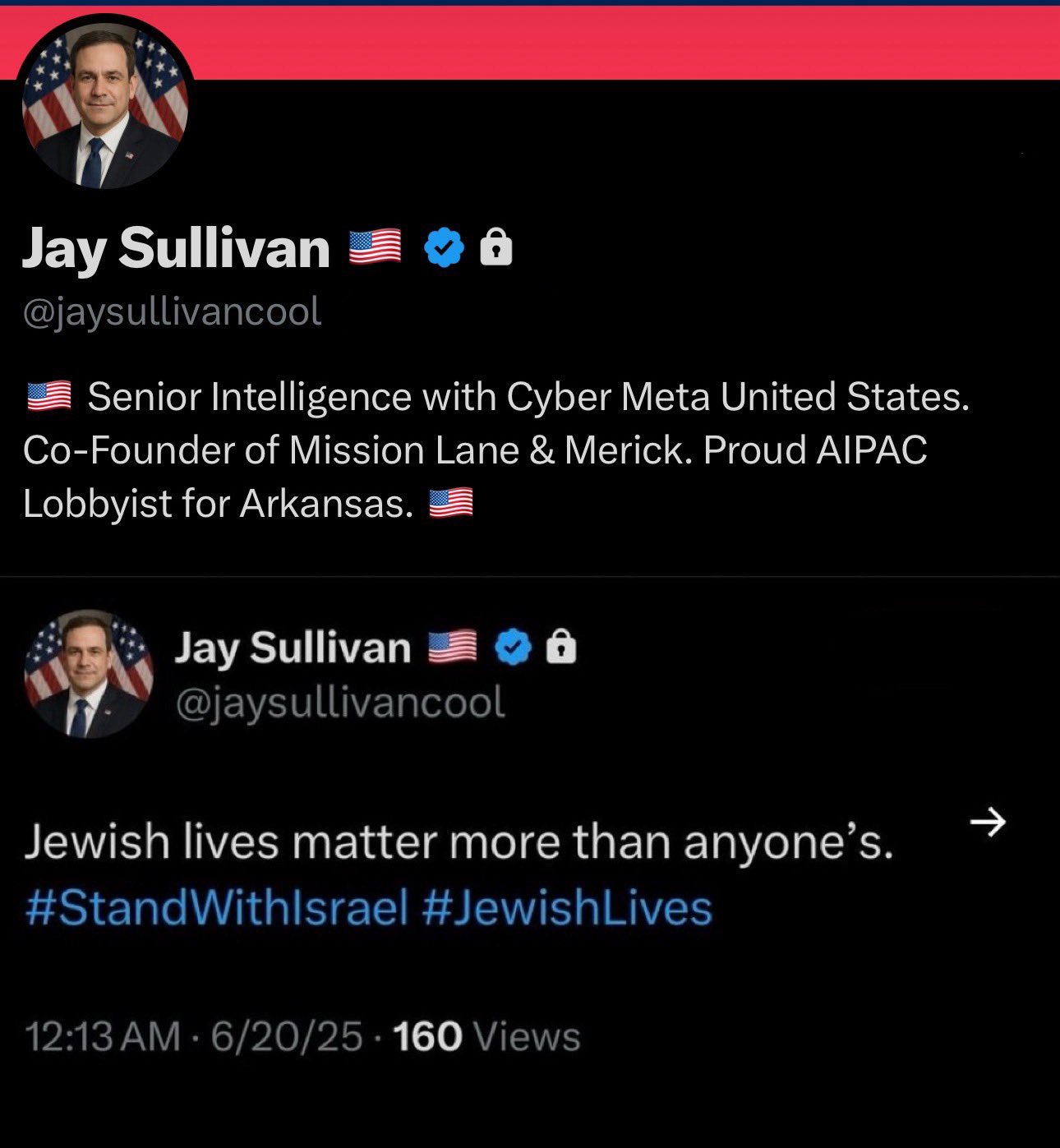The height and width of the screenshot is (1148, 1060).
Task: Click the flag emoji in the tweet author name
Action: click(x=452, y=648)
